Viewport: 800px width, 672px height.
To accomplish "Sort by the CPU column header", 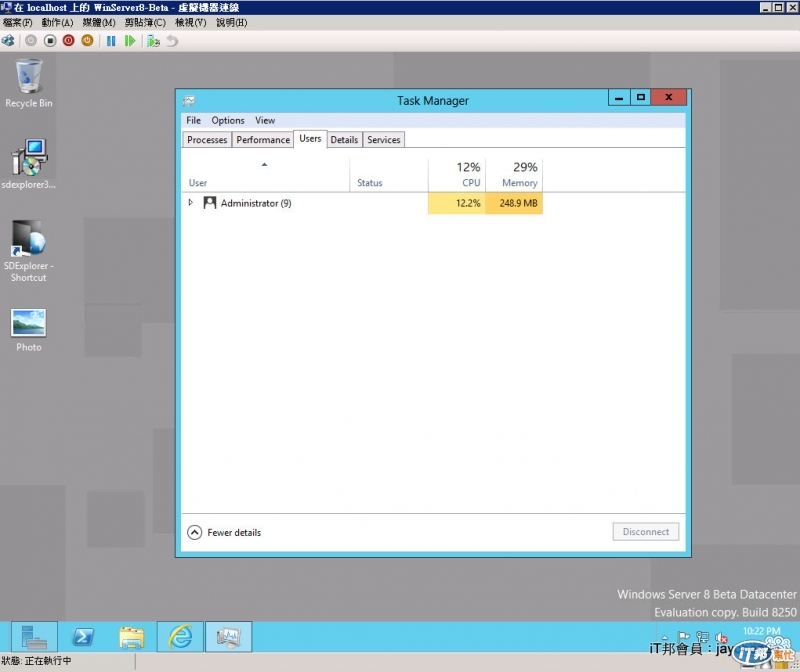I will (457, 175).
